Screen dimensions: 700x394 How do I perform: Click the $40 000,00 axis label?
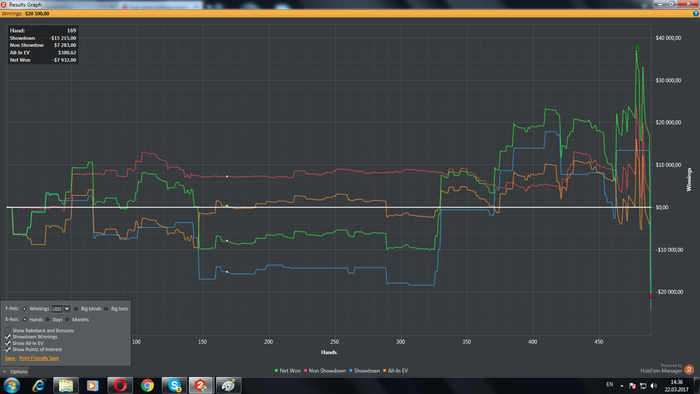pos(668,38)
